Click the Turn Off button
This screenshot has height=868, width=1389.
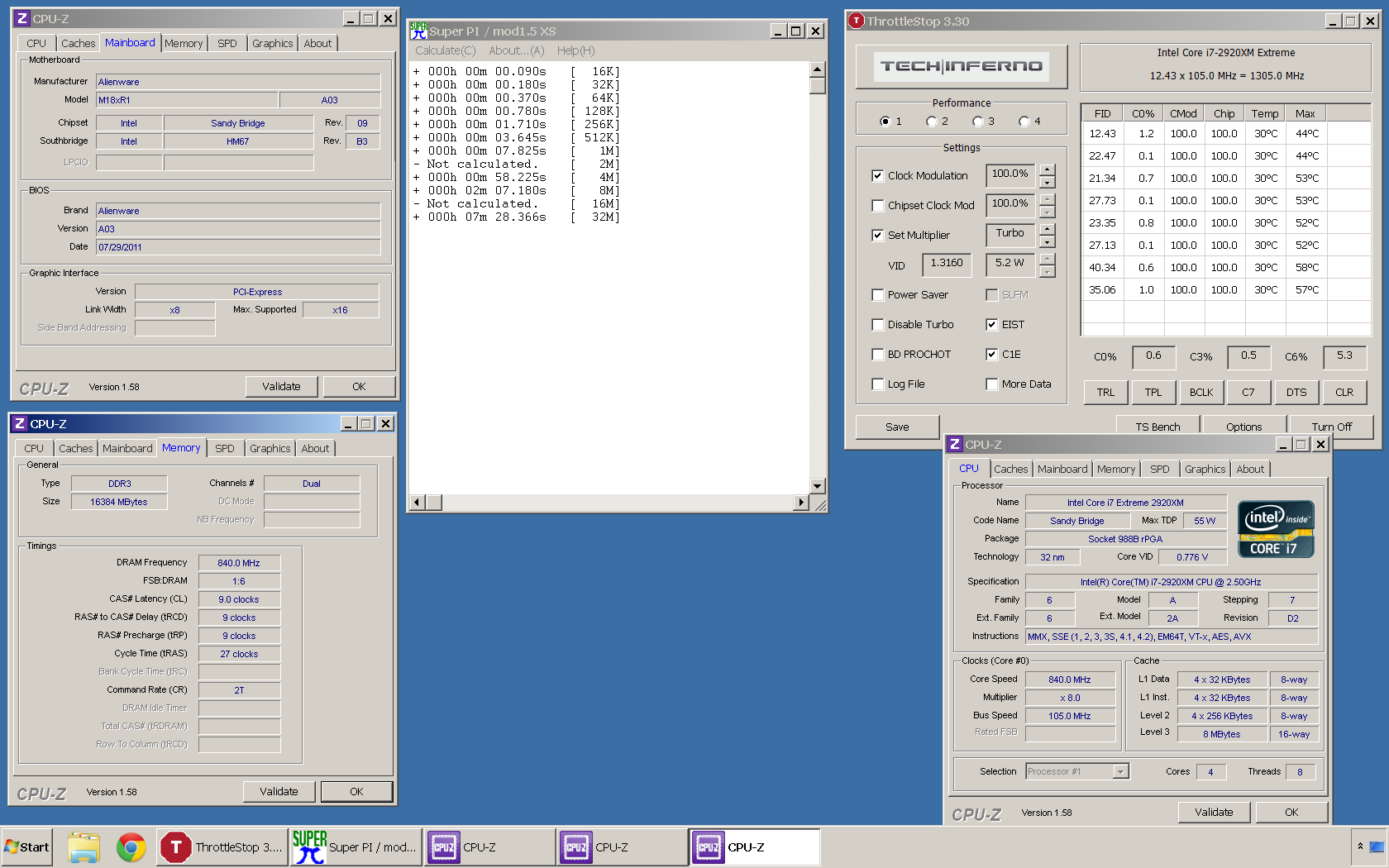pyautogui.click(x=1331, y=427)
